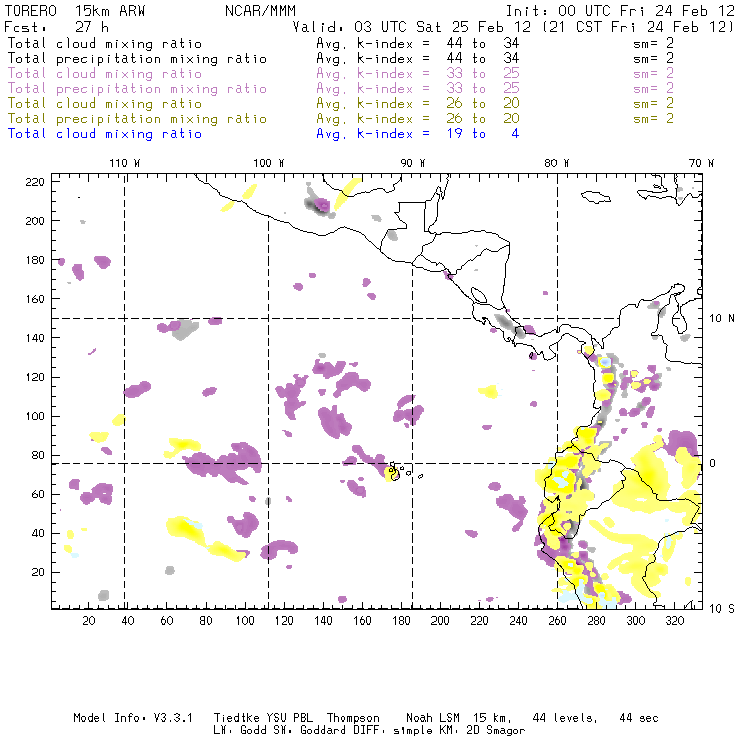The height and width of the screenshot is (740, 740).
Task: Select the purple 'Total precipitation mixing ratio' legend line
Action: point(137,89)
